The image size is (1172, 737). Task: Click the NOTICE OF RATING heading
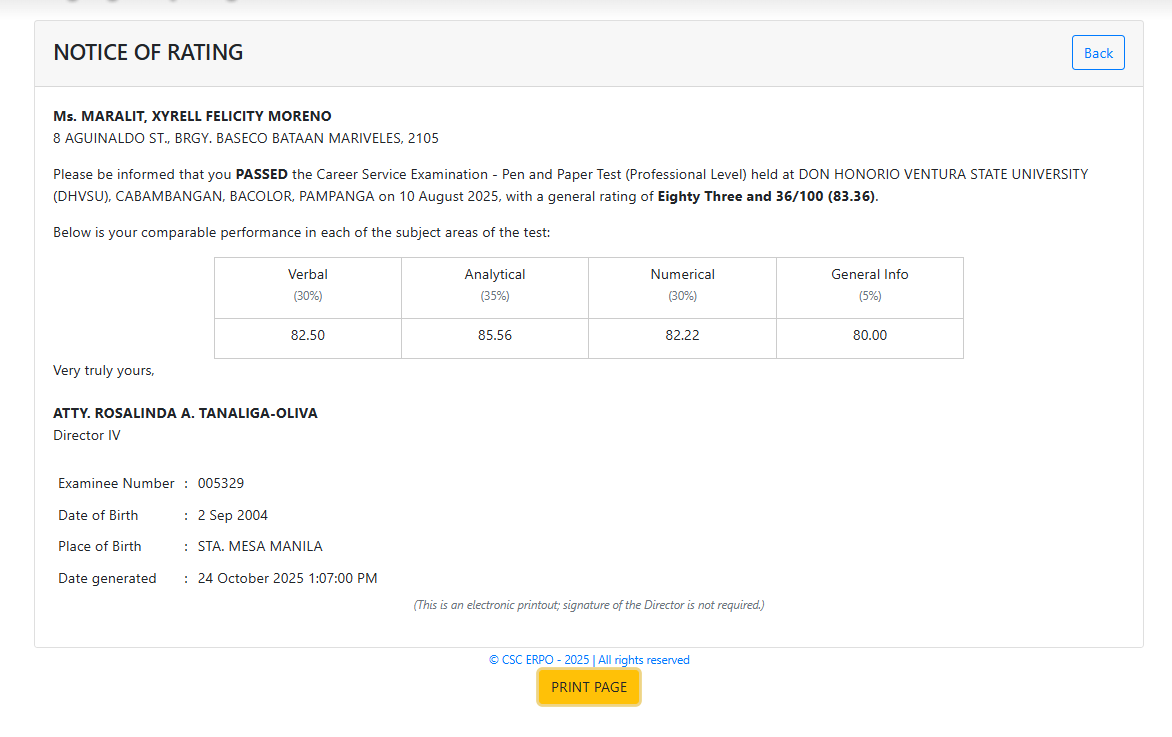[148, 53]
